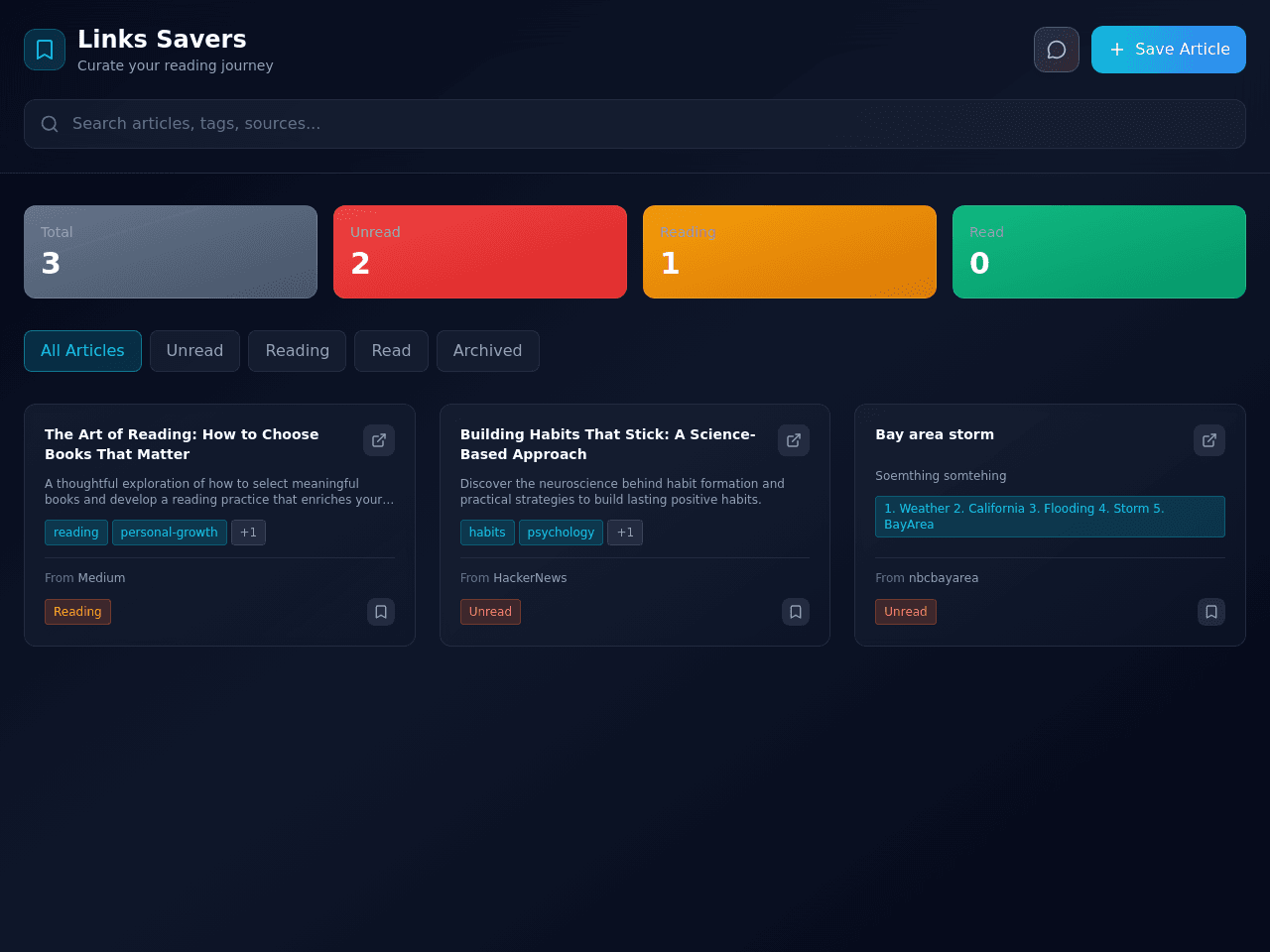
Task: Click the 'reading' tag chip
Action: pyautogui.click(x=76, y=533)
